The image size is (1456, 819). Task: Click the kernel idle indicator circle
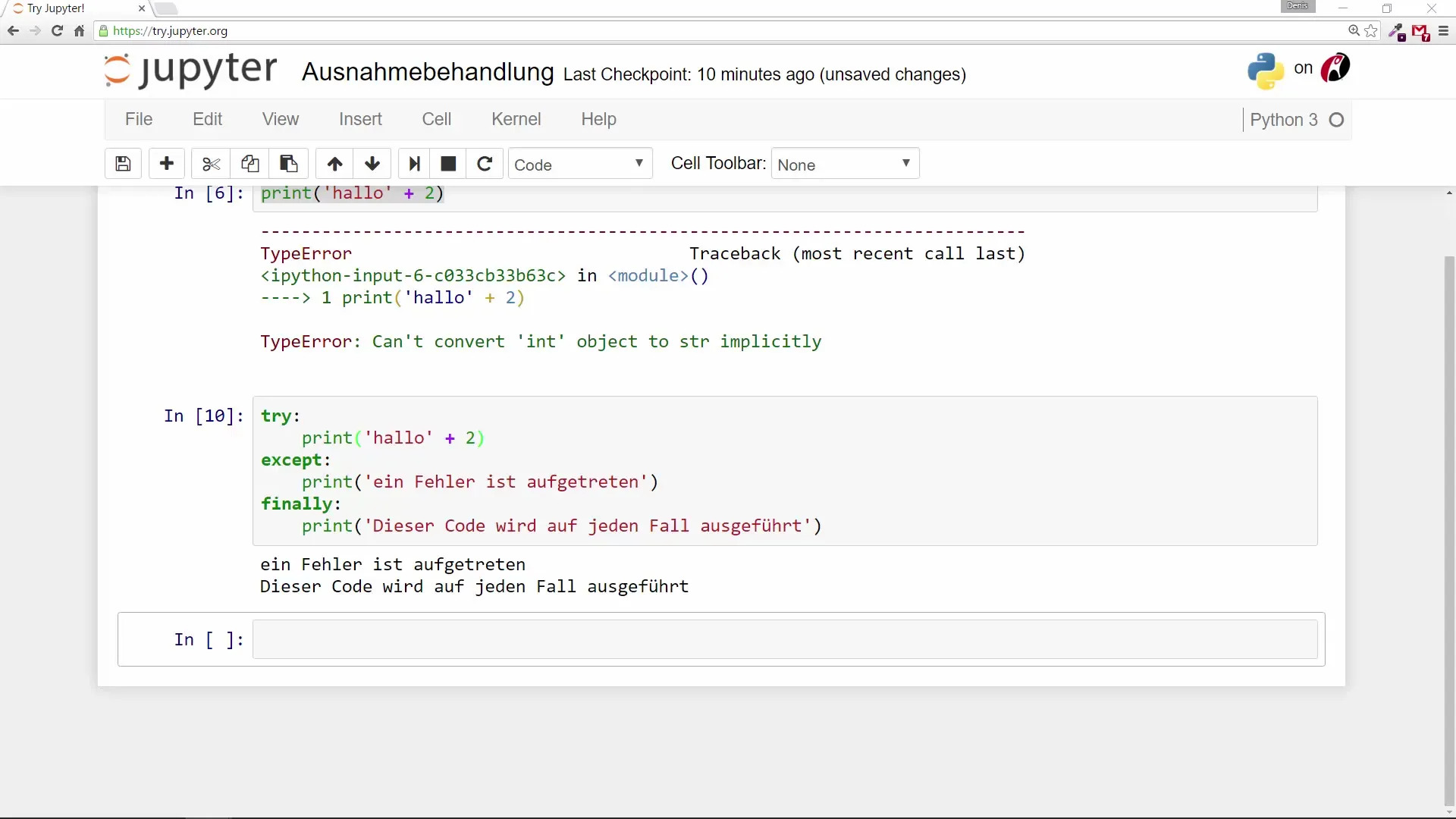1337,120
